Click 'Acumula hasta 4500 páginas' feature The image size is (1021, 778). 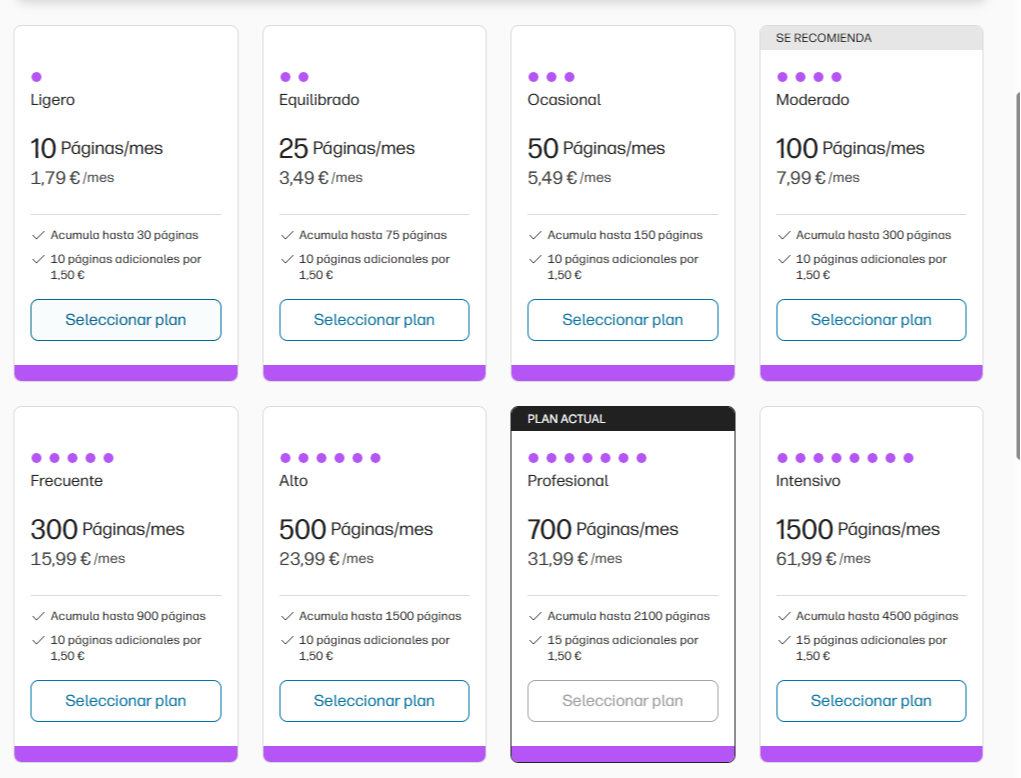coord(877,616)
